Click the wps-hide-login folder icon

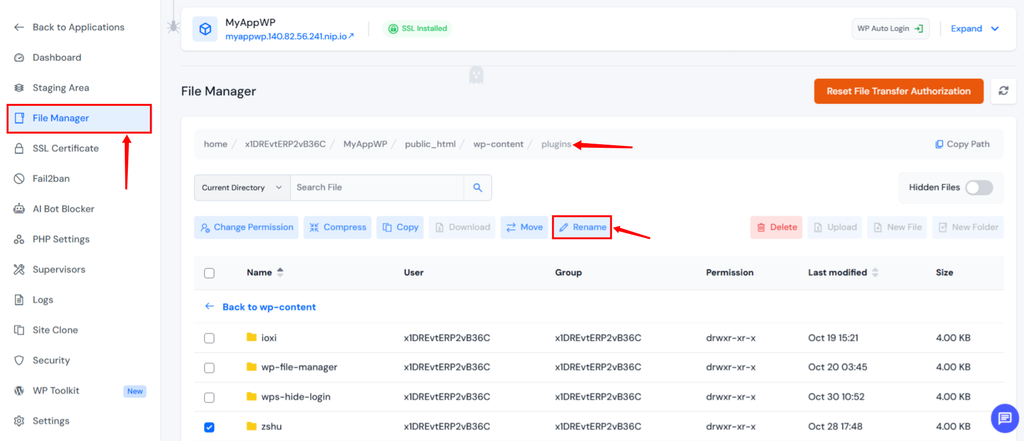[251, 397]
